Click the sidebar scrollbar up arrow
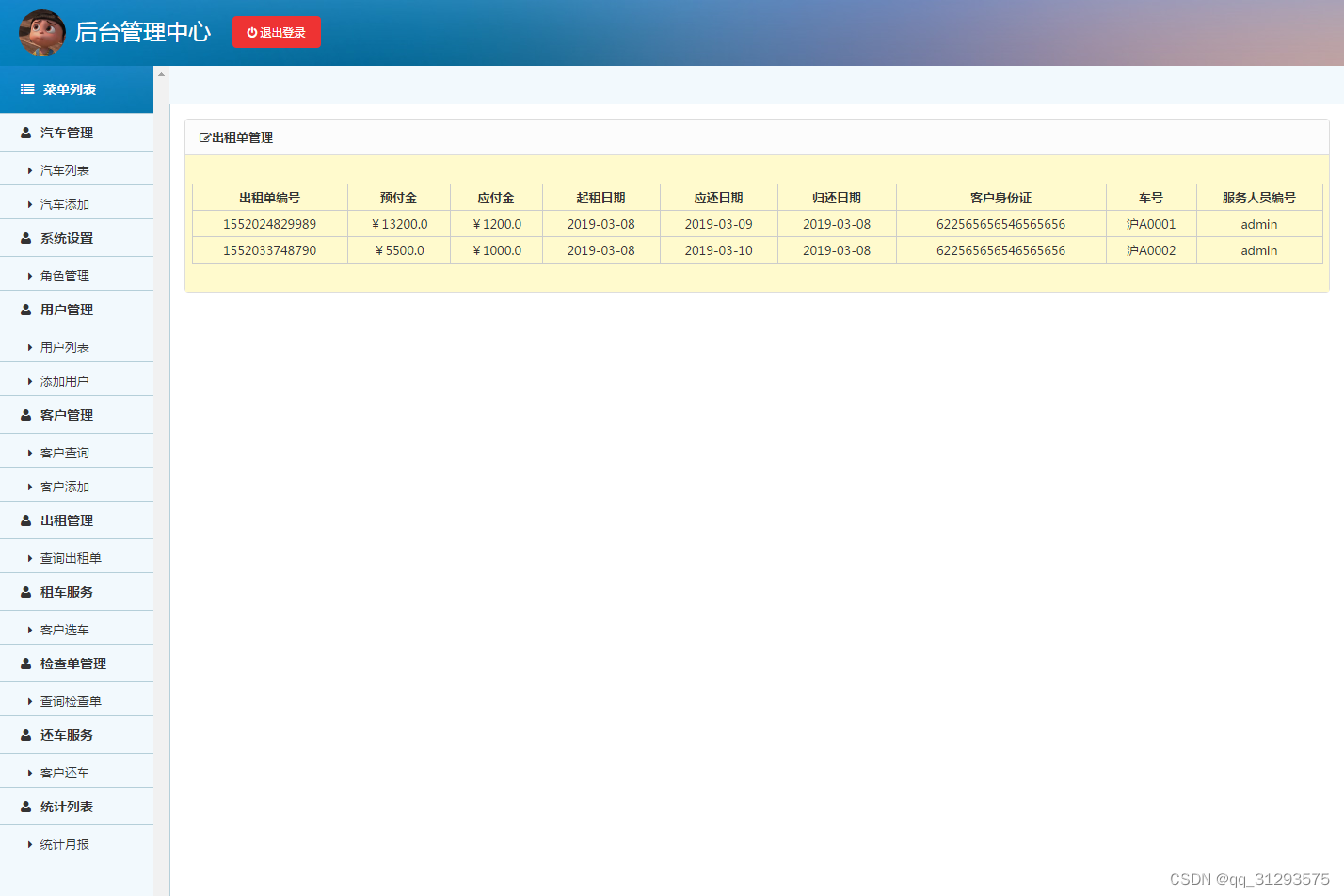The image size is (1344, 896). click(x=161, y=74)
